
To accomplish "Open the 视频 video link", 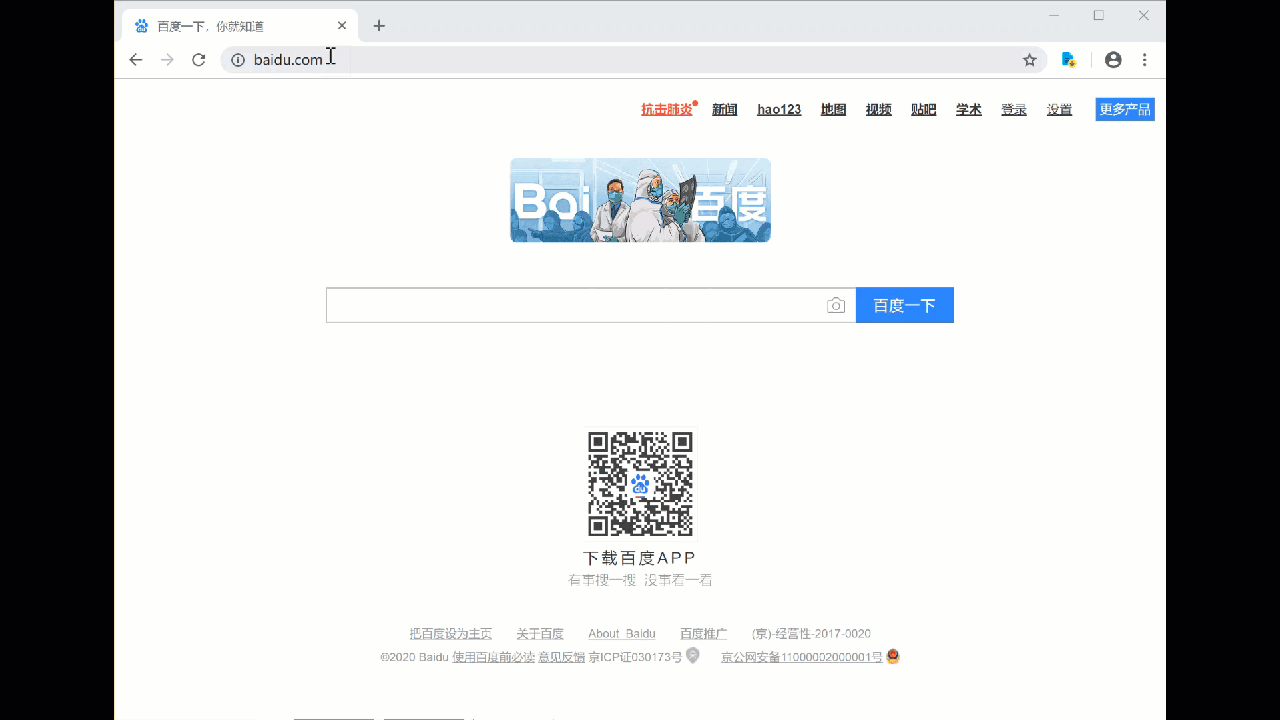I will click(879, 110).
